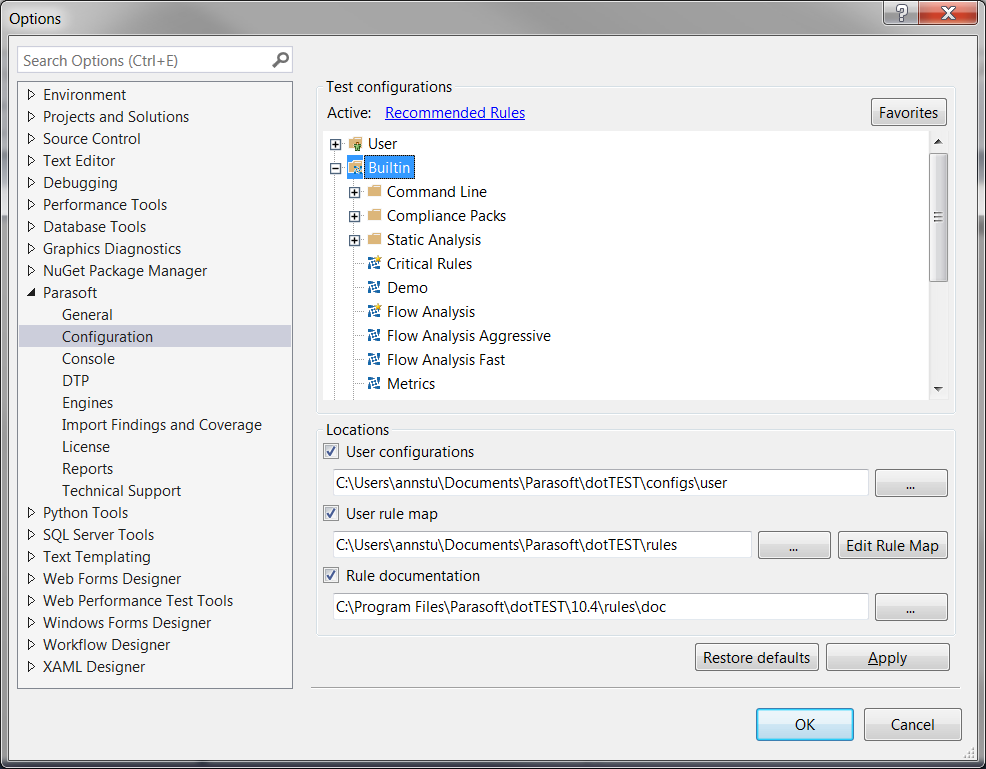Expand the Command Line folder node

[355, 192]
